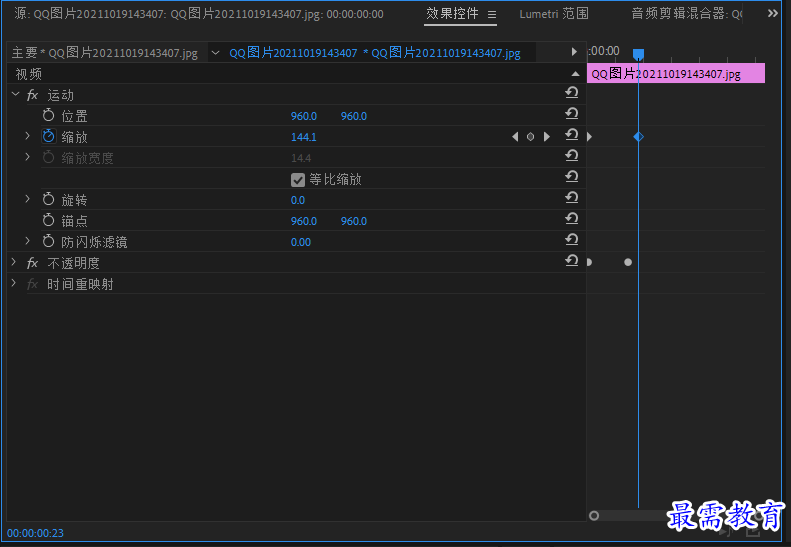Expand the 时间重映射 effect group
The height and width of the screenshot is (547, 791).
14,284
